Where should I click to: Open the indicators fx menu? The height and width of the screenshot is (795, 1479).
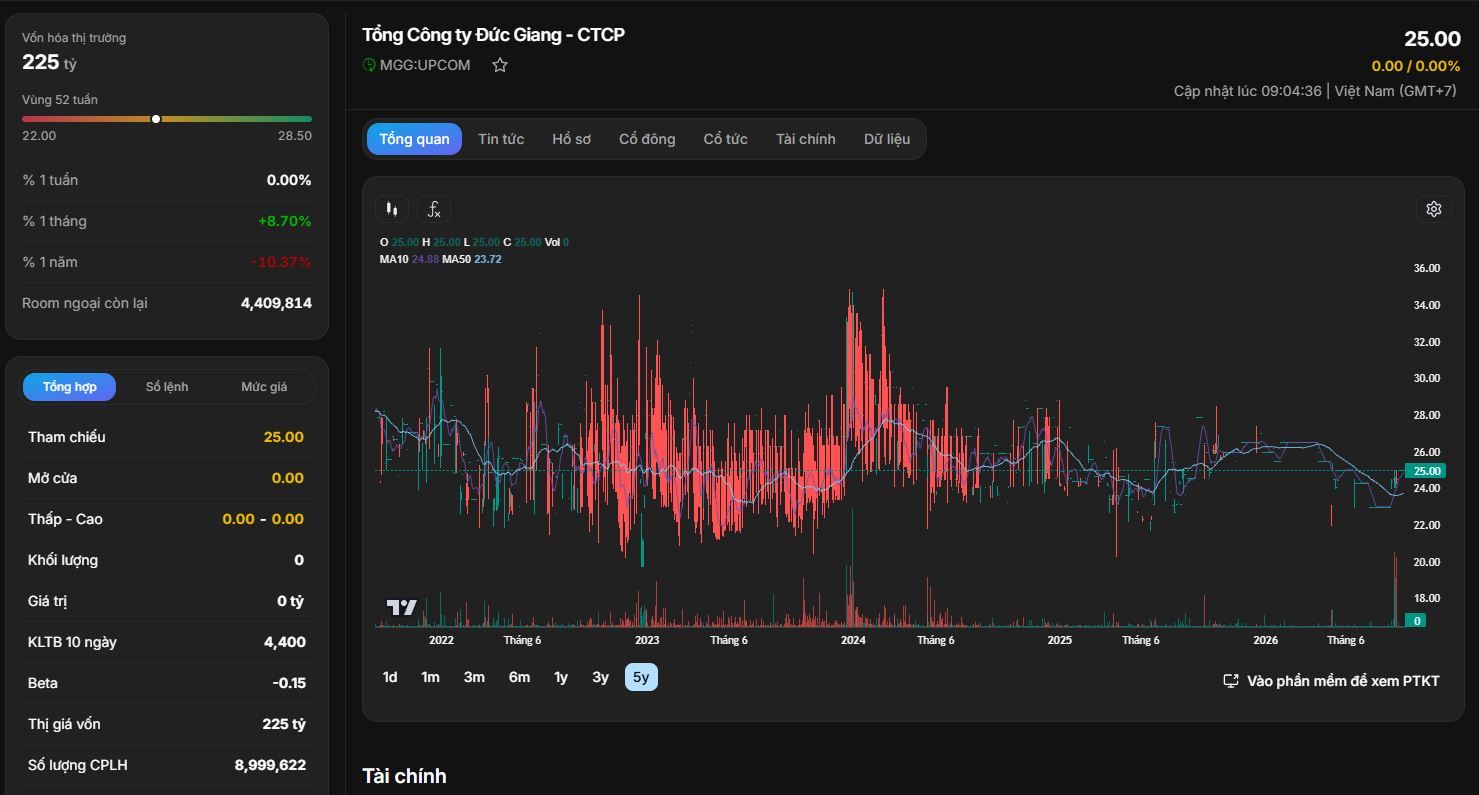(434, 209)
